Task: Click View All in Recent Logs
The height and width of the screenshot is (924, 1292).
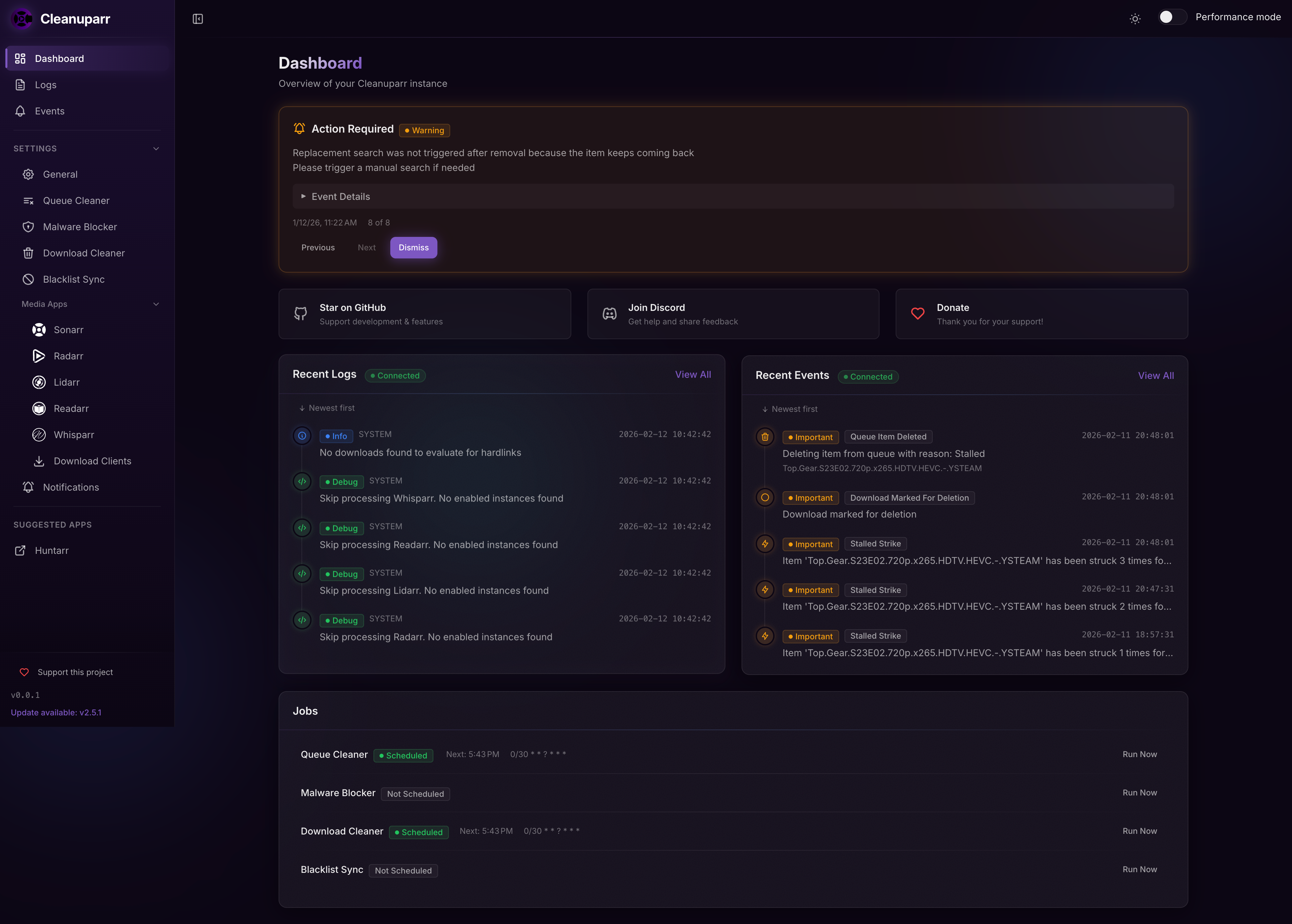Action: (x=693, y=375)
